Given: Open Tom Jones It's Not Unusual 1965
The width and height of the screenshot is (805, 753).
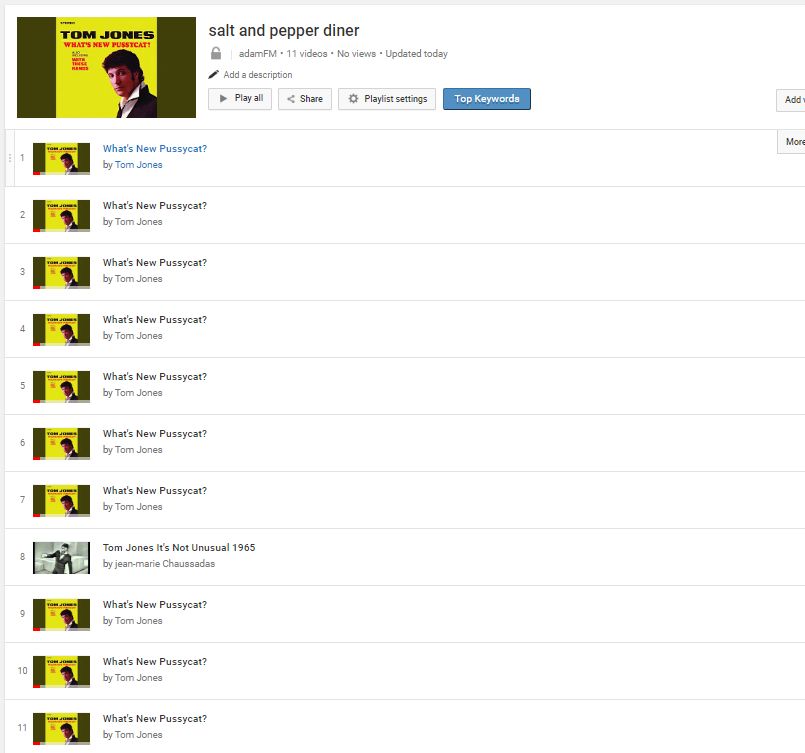Looking at the screenshot, I should (x=179, y=548).
